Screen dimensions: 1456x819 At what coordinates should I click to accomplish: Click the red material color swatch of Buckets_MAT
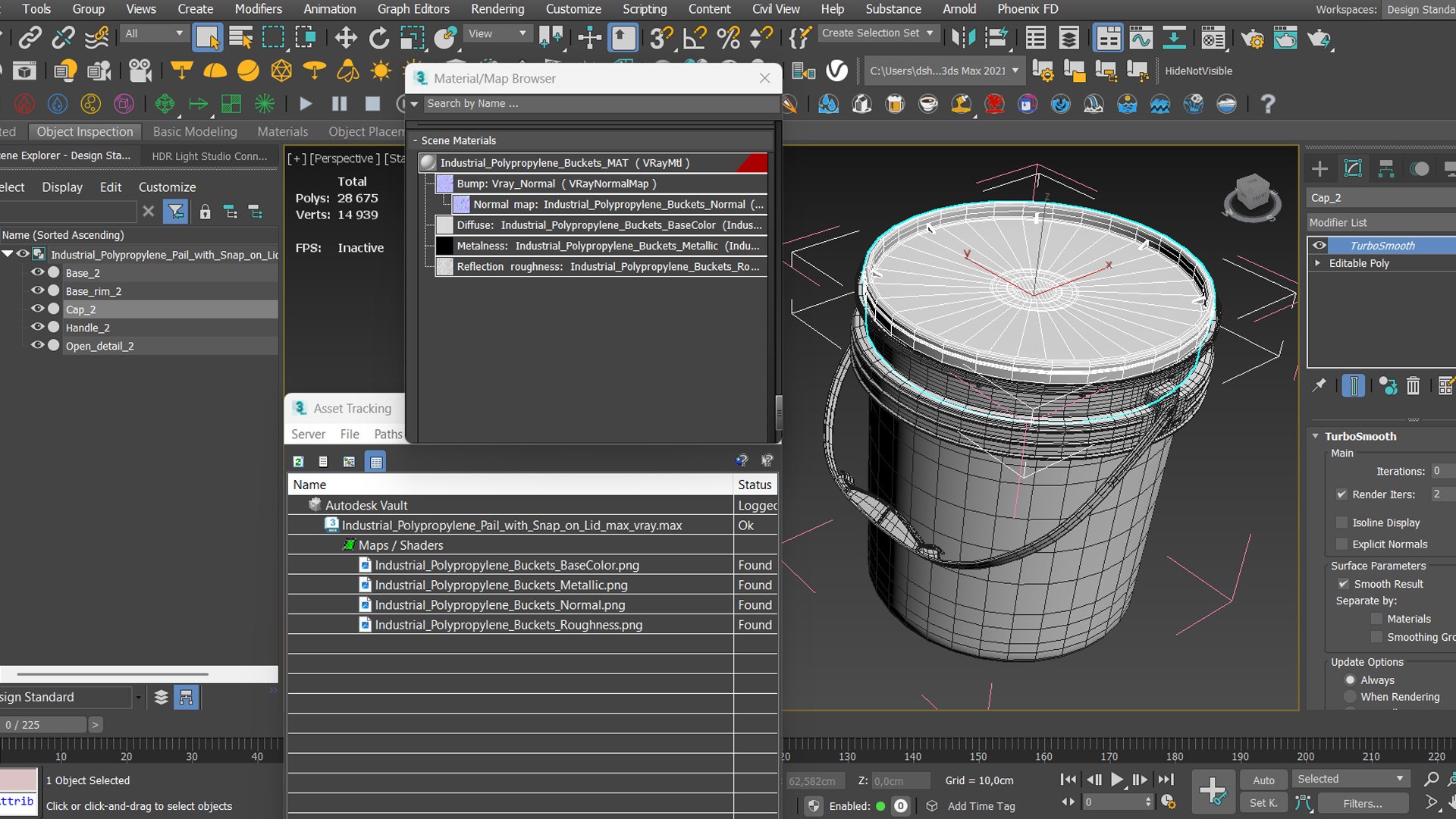pos(752,162)
